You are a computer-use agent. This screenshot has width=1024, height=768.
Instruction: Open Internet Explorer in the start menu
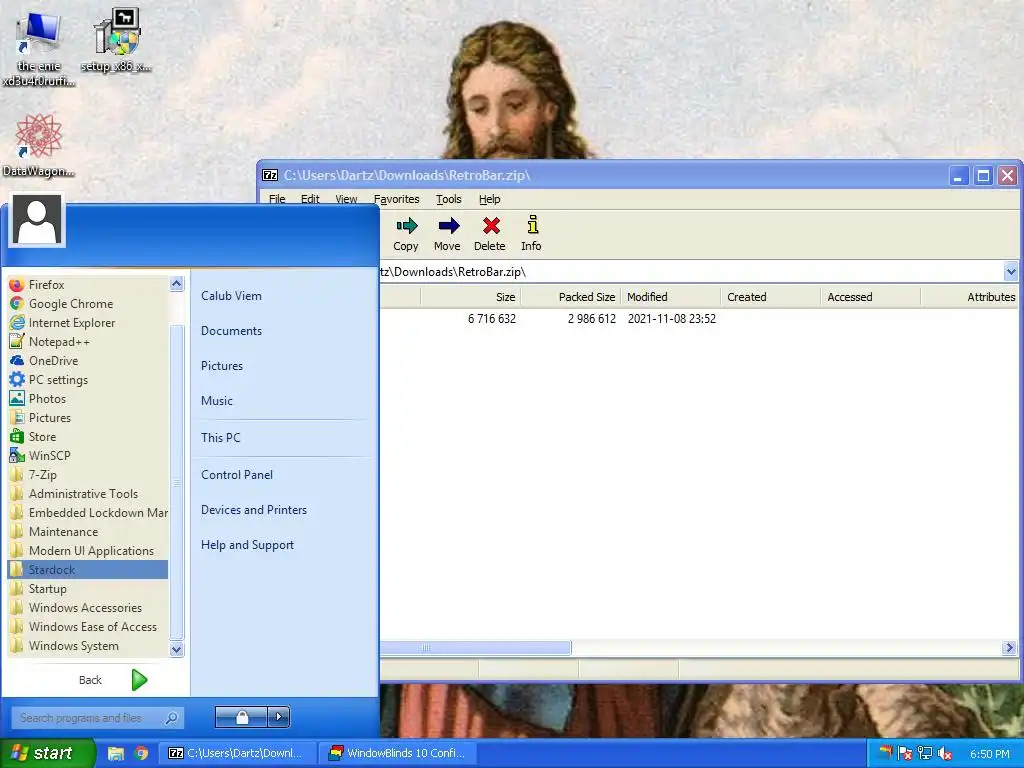[x=88, y=323]
